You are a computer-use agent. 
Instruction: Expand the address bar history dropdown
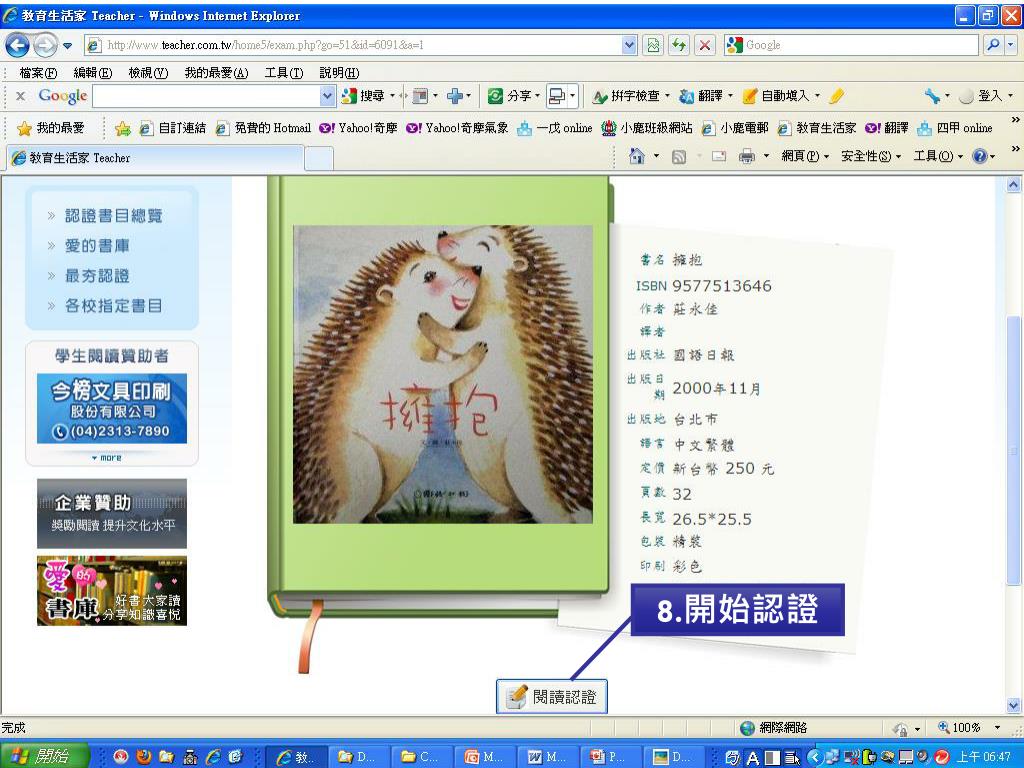point(629,45)
